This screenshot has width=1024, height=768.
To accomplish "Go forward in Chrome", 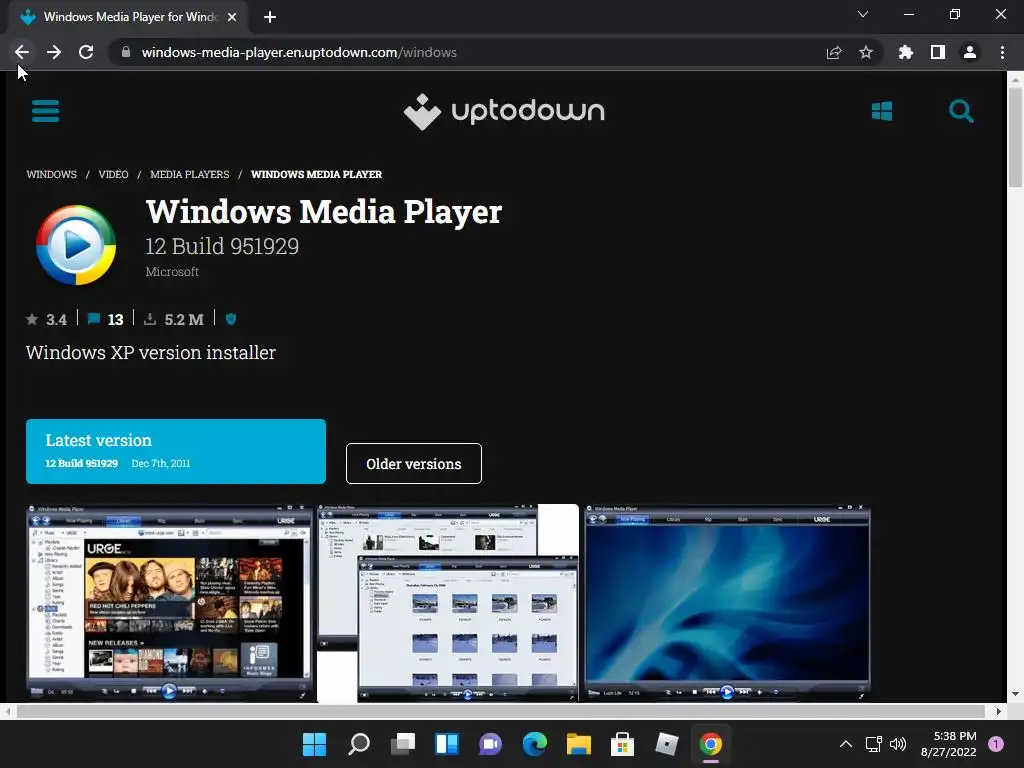I will click(x=54, y=52).
